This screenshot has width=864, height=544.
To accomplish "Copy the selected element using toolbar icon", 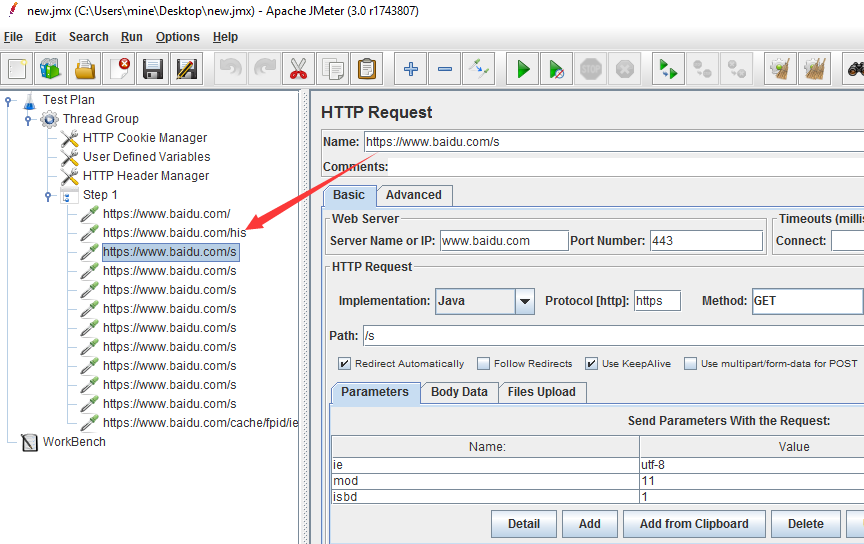I will click(333, 69).
